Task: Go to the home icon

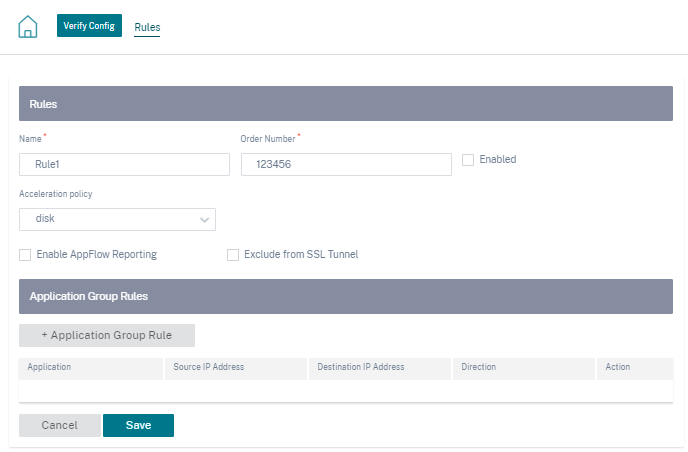Action: [x=28, y=26]
